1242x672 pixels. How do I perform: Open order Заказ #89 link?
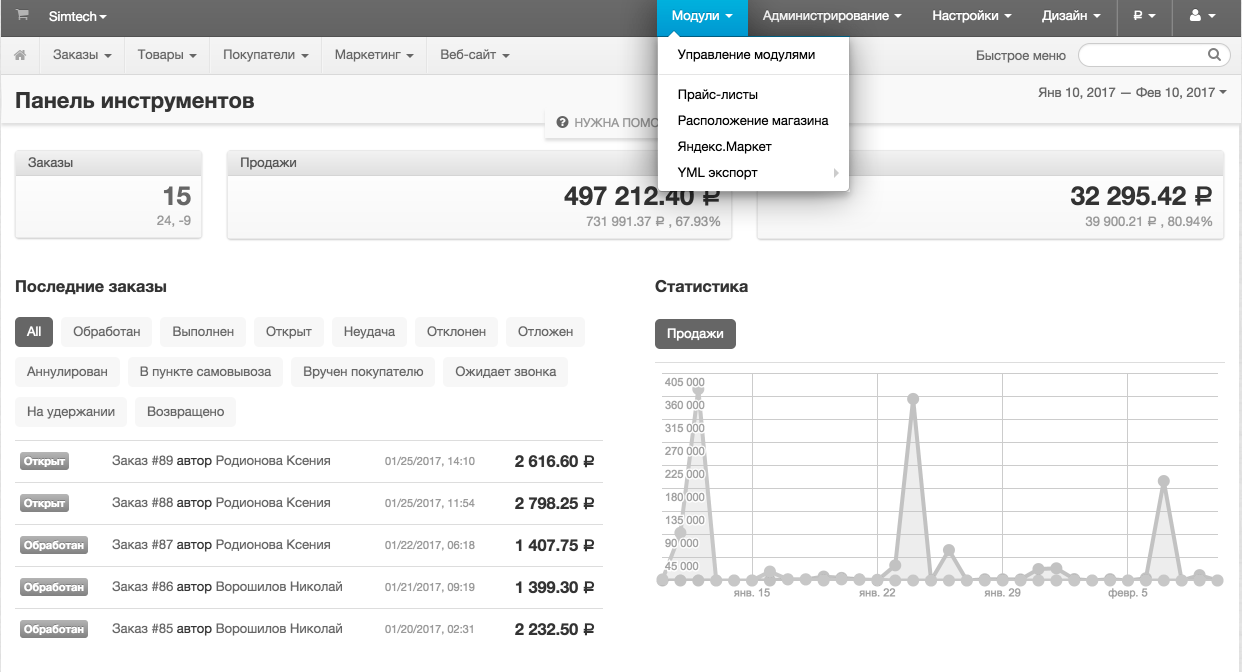[142, 461]
